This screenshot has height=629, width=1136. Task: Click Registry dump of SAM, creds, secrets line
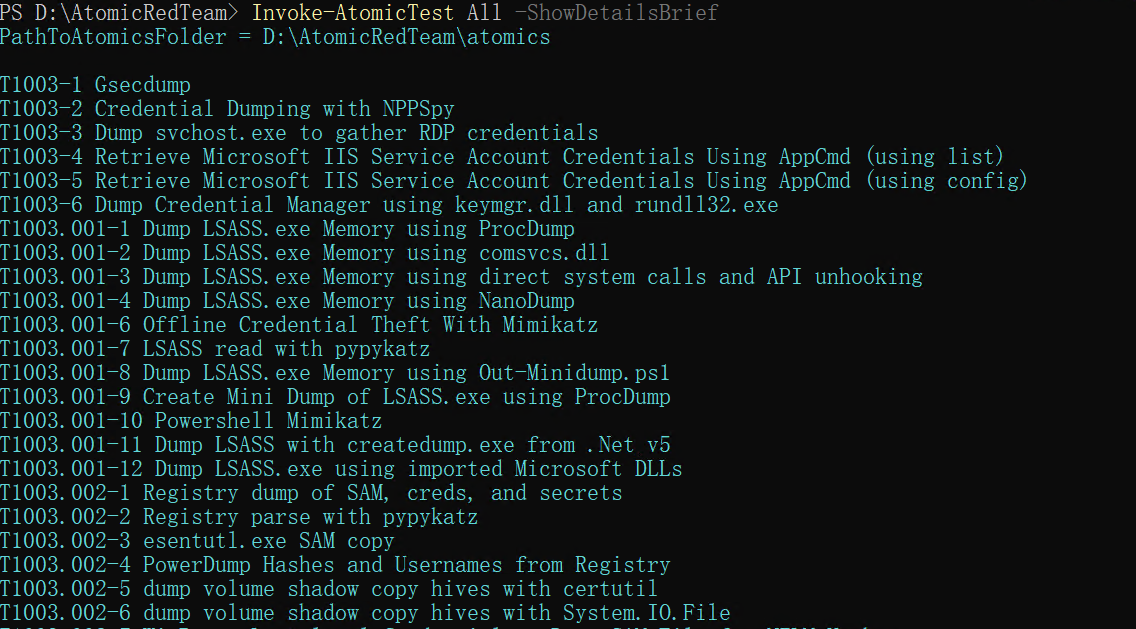311,493
